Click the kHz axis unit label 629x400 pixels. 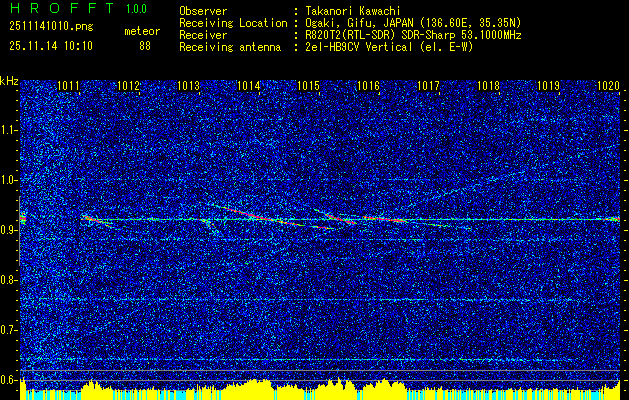10,80
